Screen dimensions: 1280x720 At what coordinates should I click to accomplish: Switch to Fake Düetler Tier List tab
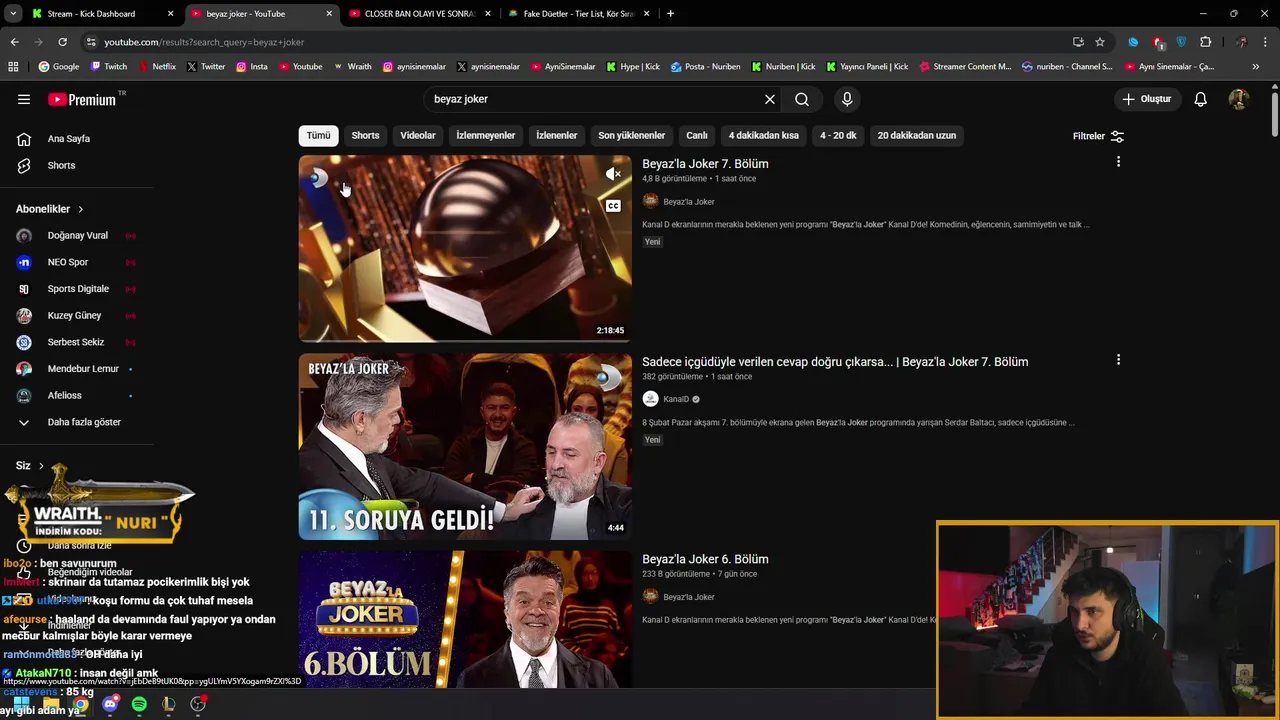[x=578, y=14]
